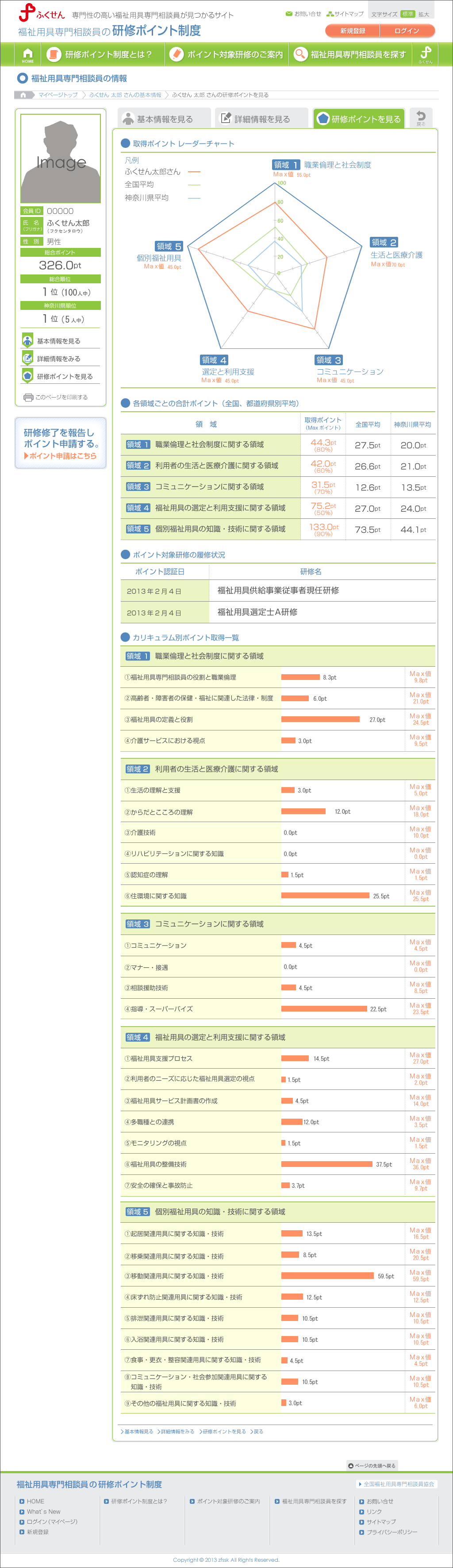Go to HOME via the green house icon
453x1568 pixels.
27,54
